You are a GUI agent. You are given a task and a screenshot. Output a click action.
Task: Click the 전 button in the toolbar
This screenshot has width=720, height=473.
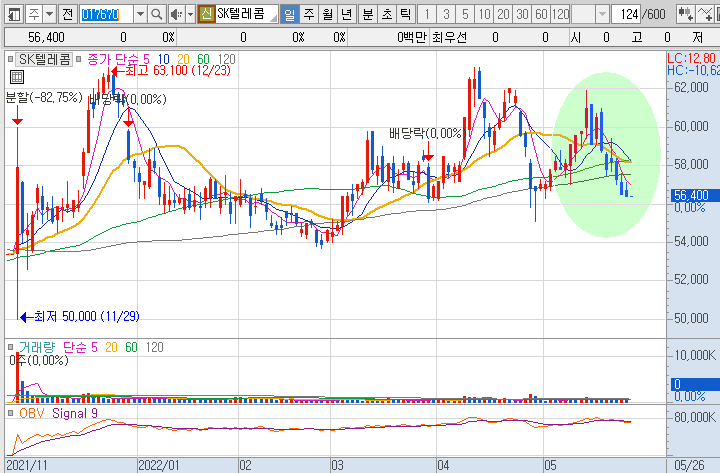(x=68, y=15)
